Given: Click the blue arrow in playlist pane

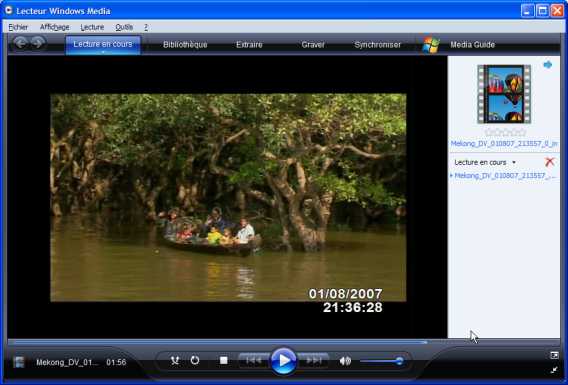Looking at the screenshot, I should (x=548, y=65).
